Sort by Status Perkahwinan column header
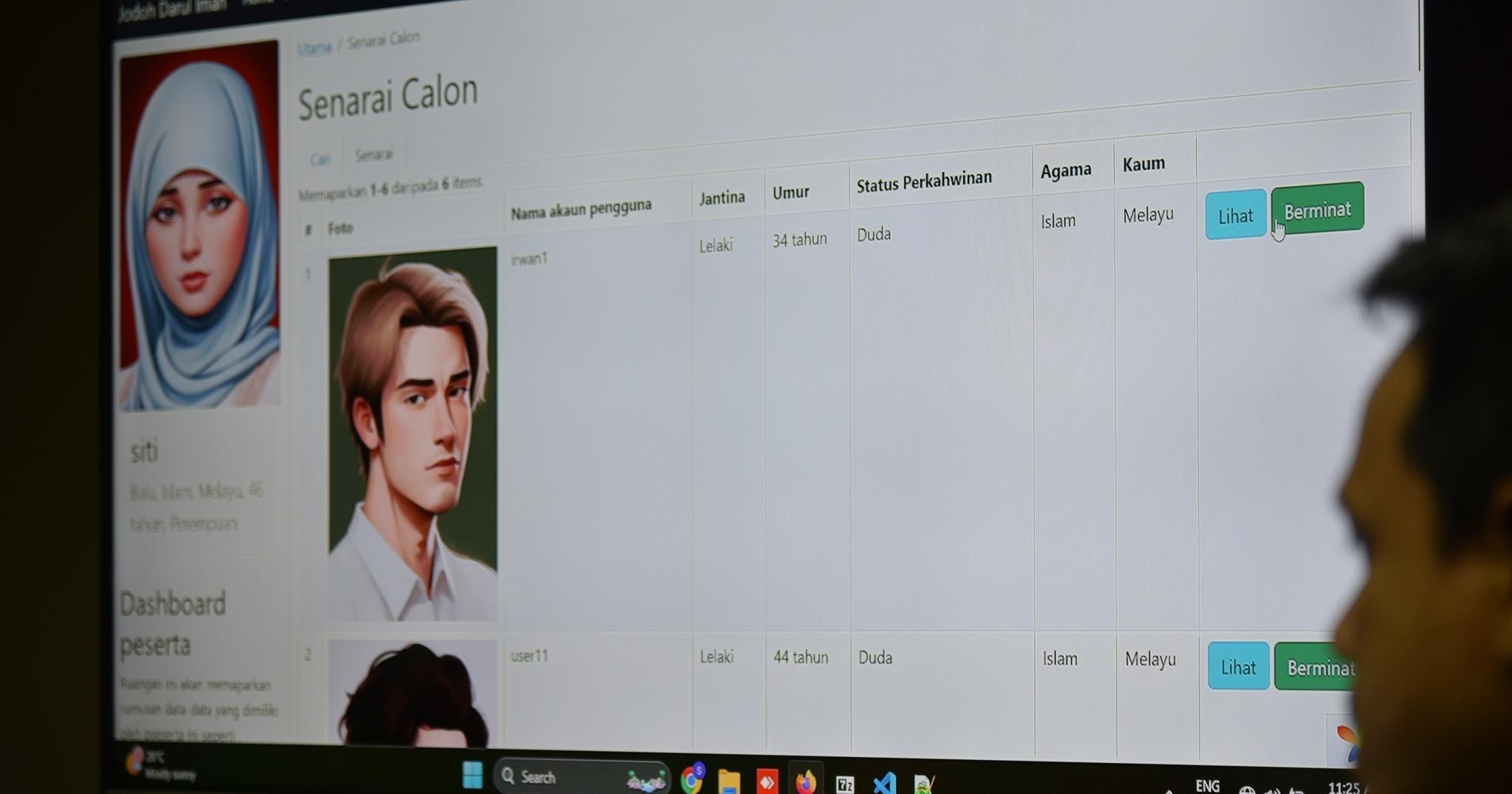 coord(924,181)
